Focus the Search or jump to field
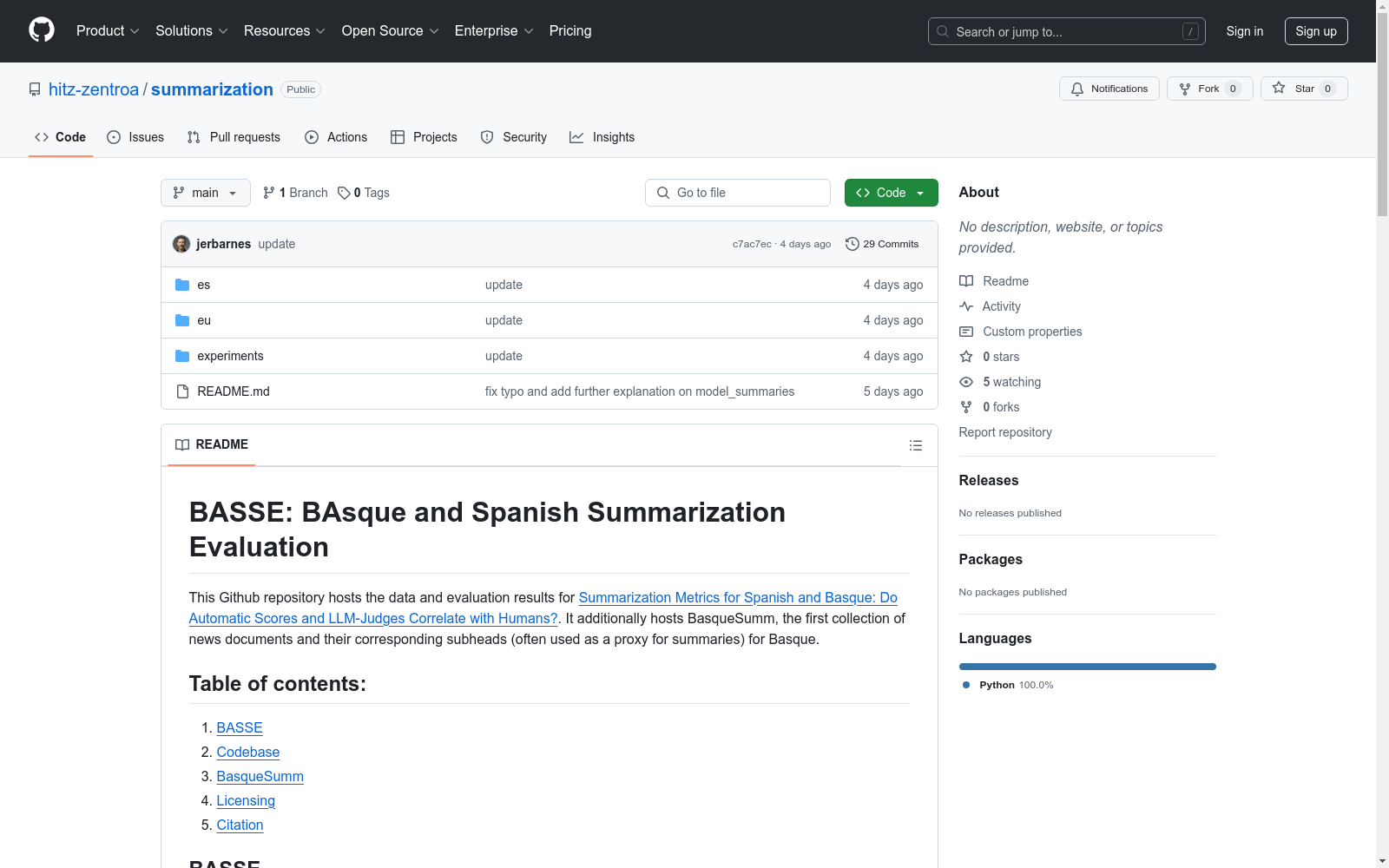Image resolution: width=1389 pixels, height=868 pixels. click(x=1067, y=31)
